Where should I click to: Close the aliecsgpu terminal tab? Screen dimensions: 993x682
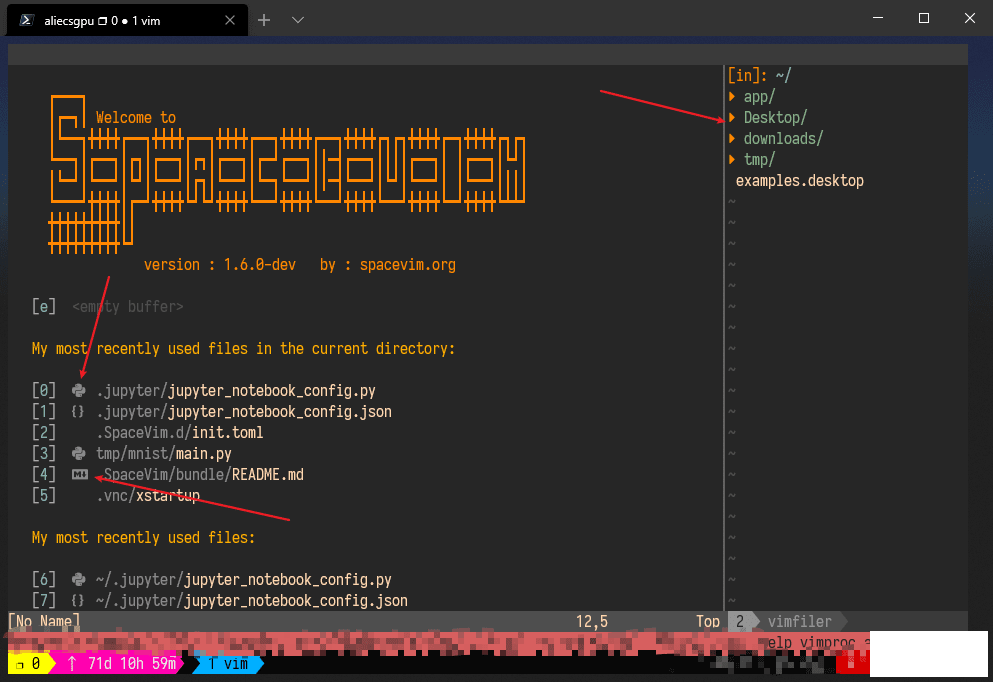(x=230, y=20)
